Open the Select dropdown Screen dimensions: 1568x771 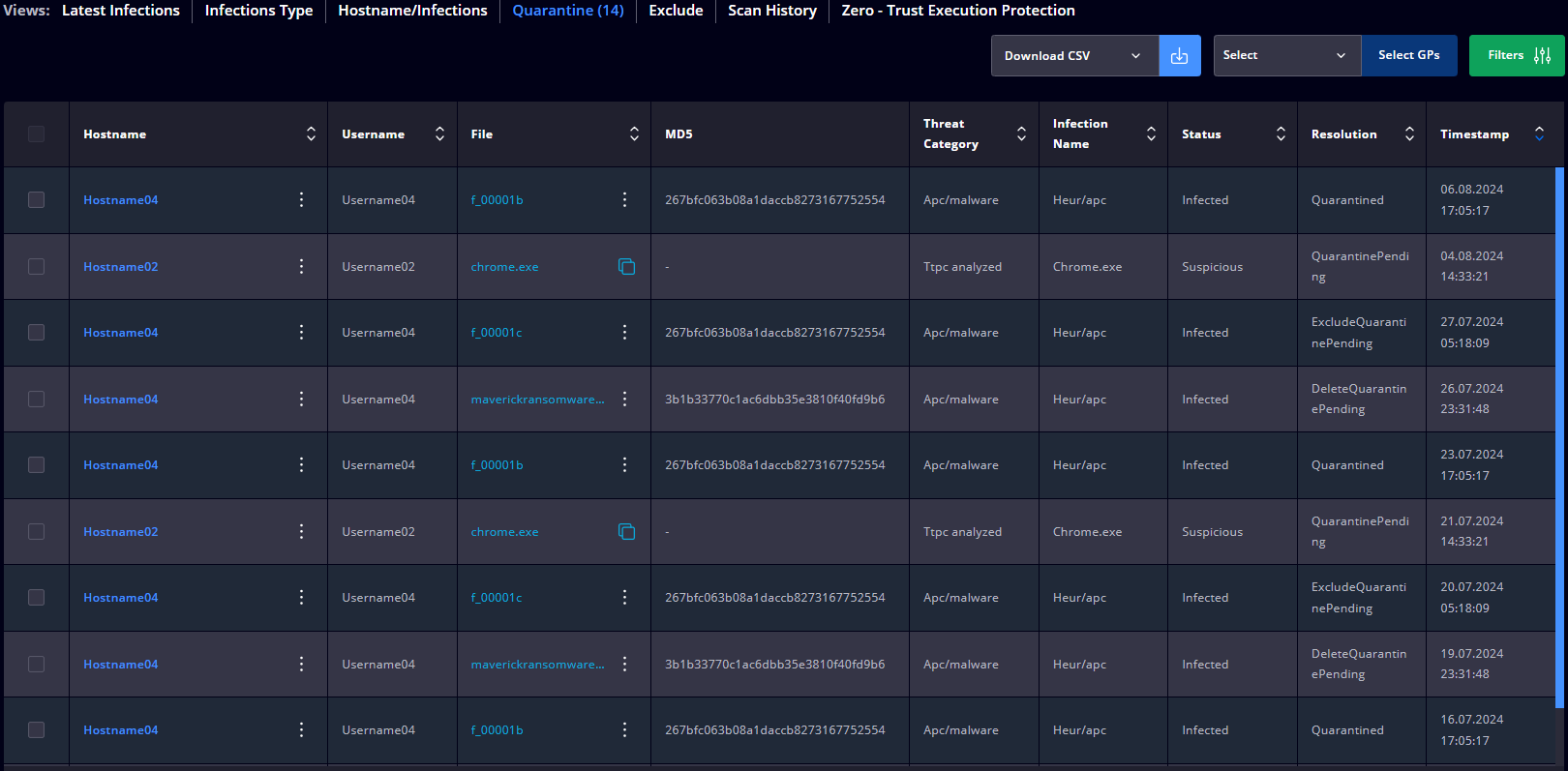coord(1287,56)
